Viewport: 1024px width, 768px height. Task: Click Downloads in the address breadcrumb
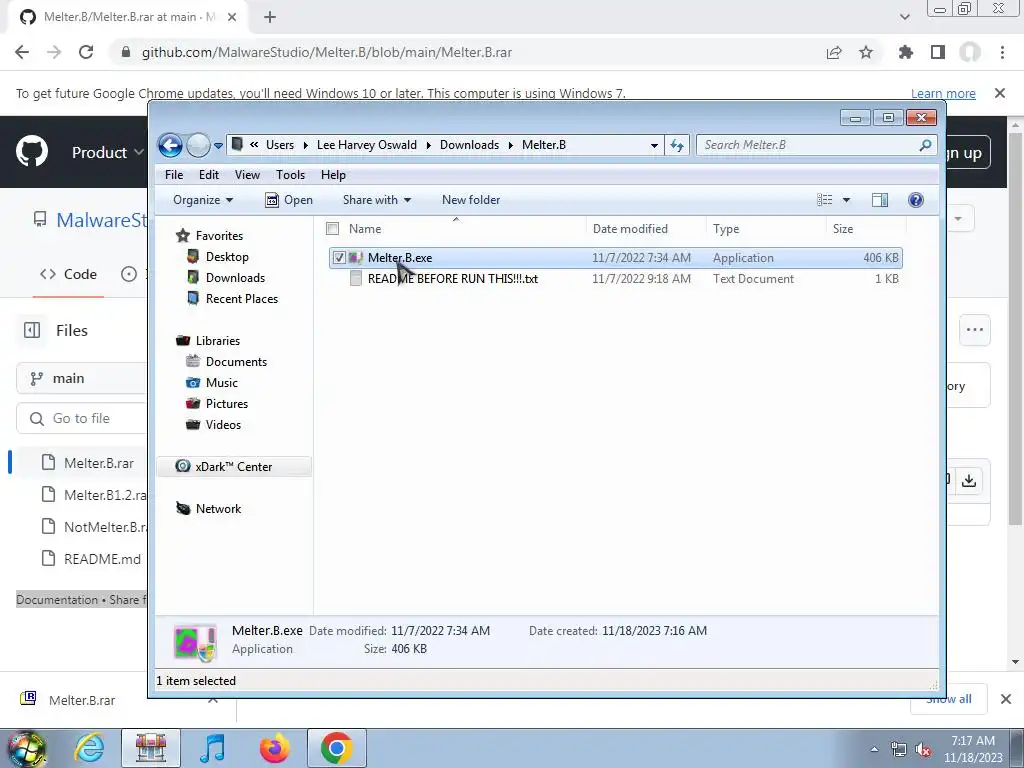(x=469, y=145)
